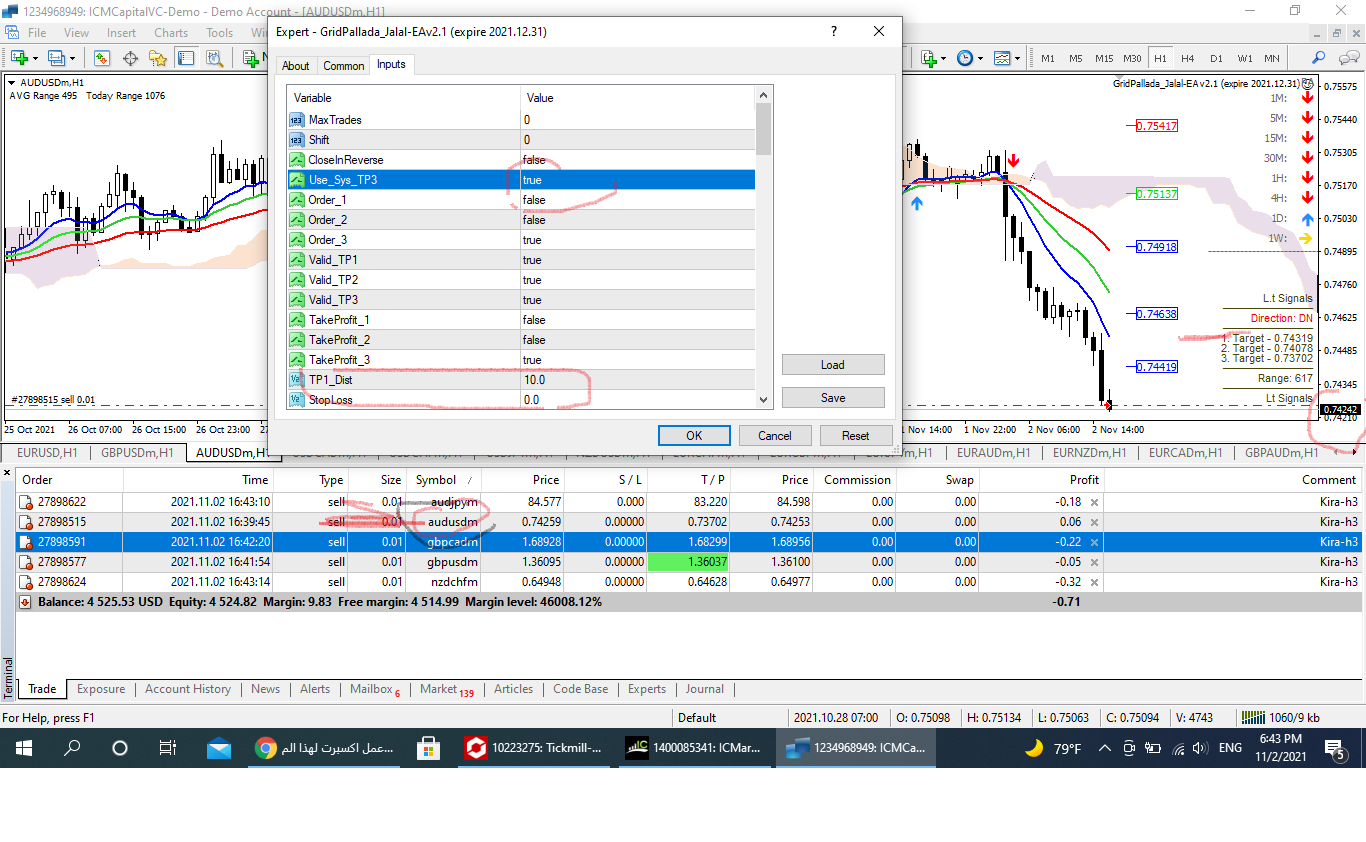
Task: Expand the Profiles dropdown arrow
Action: pyautogui.click(x=73, y=58)
